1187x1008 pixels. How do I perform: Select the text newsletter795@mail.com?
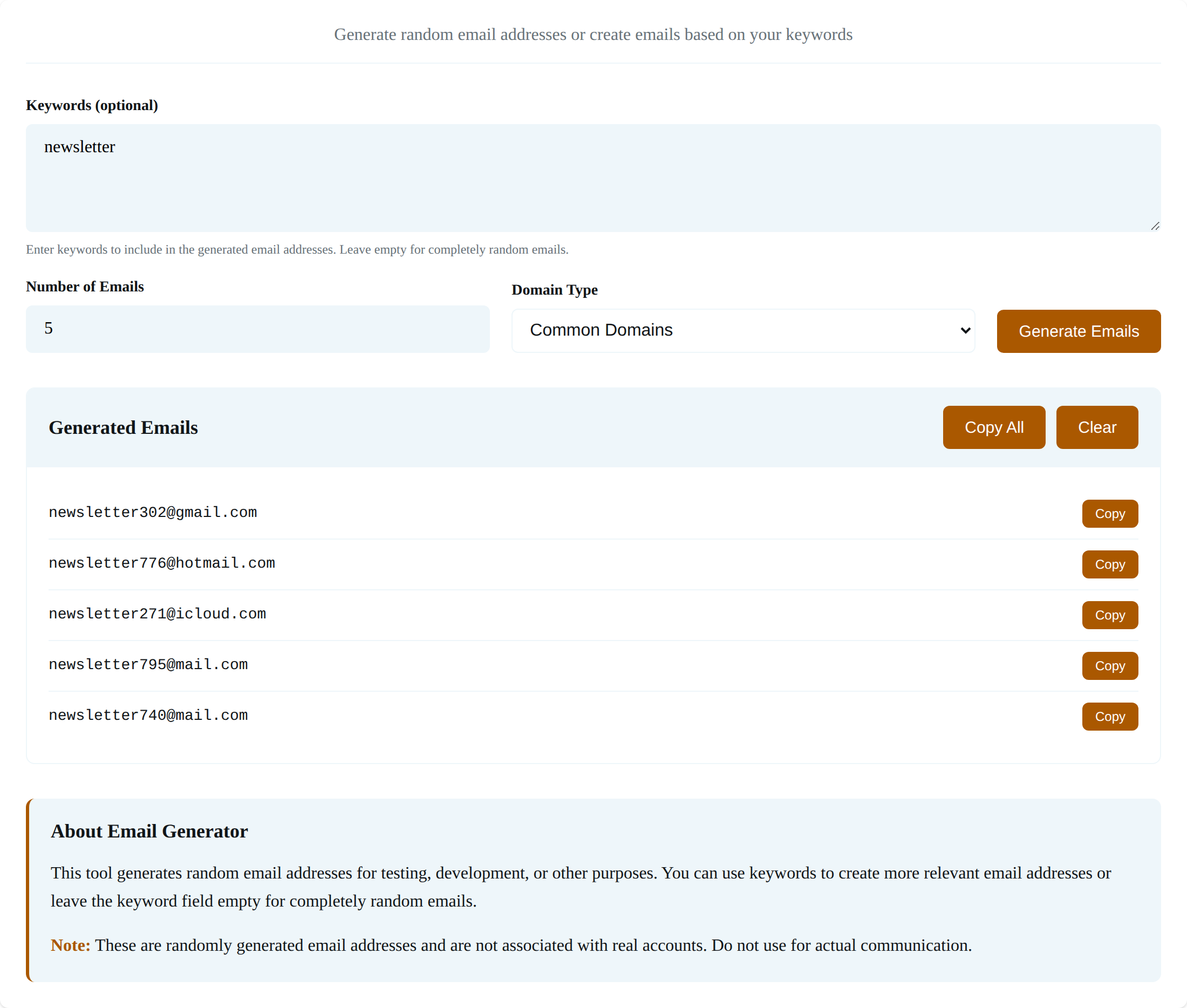(x=148, y=664)
